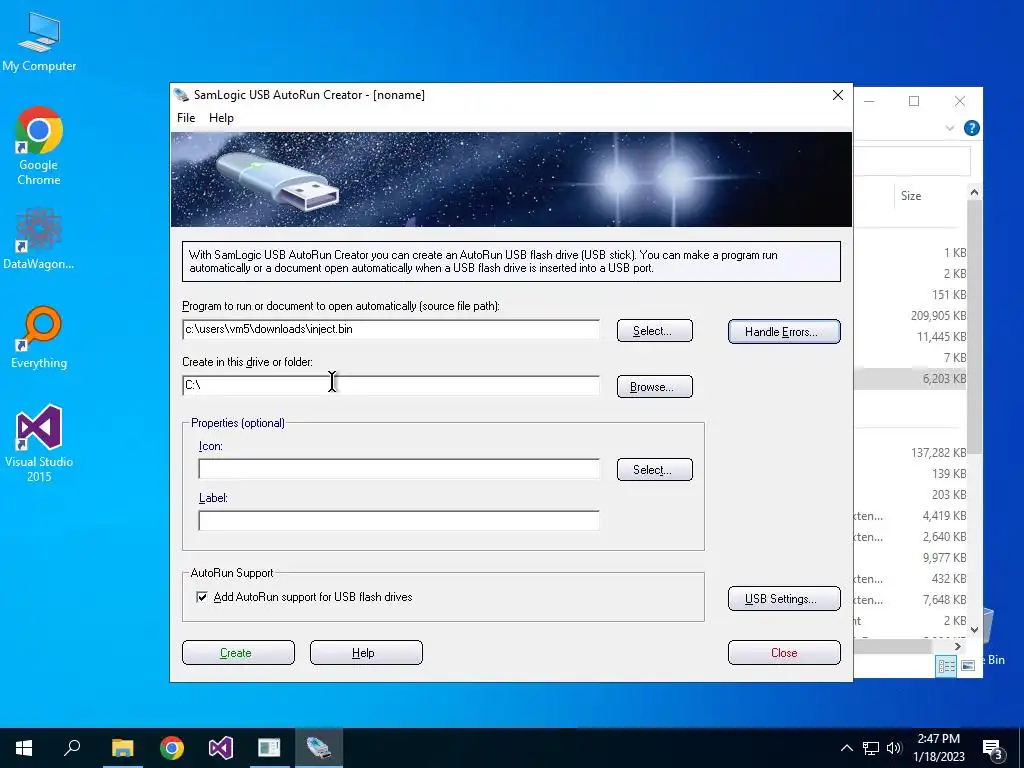
Task: Focus the source file path field
Action: (x=391, y=329)
